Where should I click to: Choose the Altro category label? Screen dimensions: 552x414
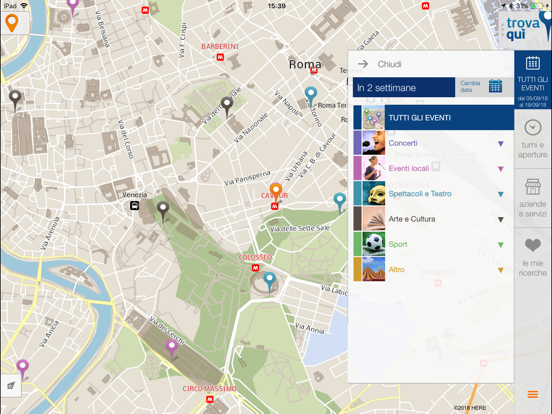click(x=396, y=270)
